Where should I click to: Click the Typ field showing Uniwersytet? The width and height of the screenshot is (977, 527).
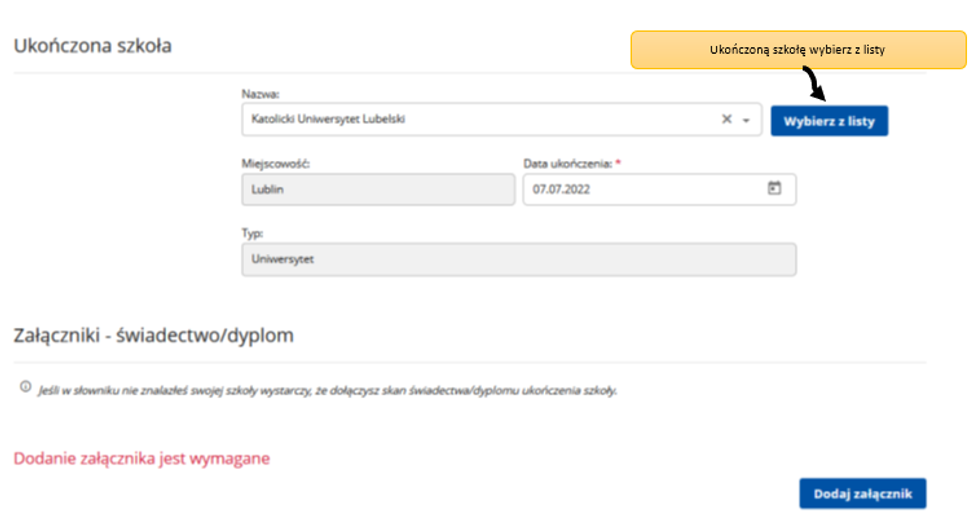pyautogui.click(x=518, y=259)
